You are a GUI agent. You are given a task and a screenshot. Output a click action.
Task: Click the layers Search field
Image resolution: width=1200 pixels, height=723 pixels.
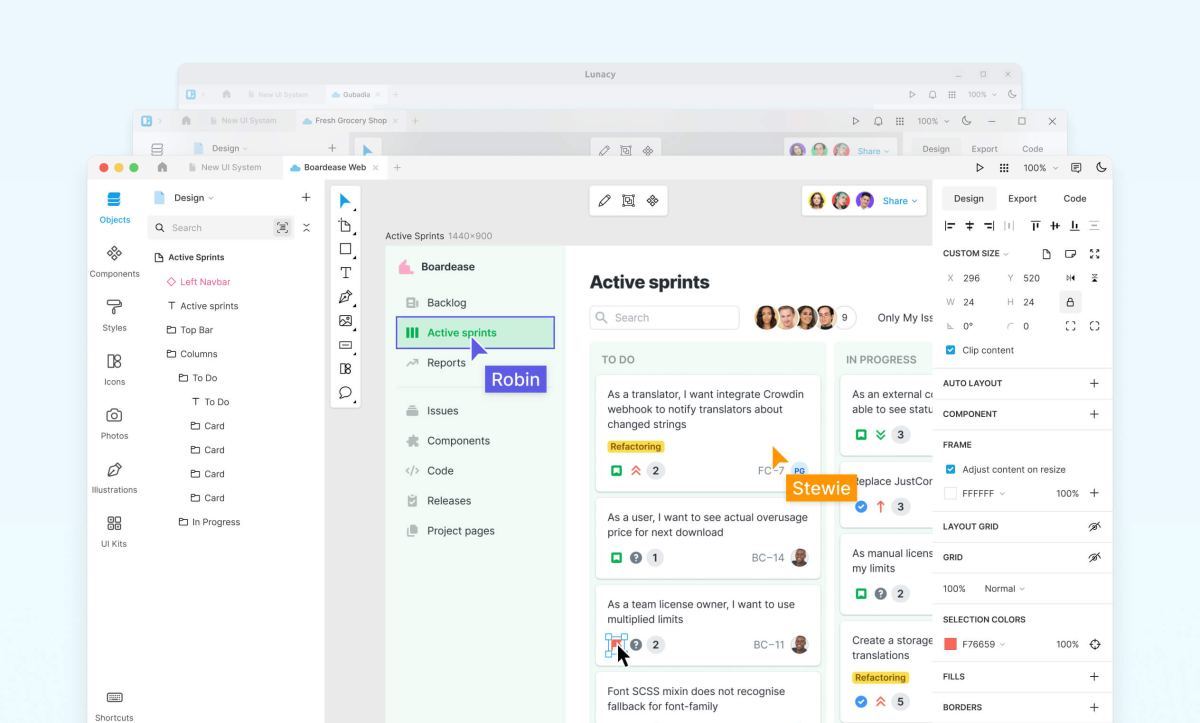221,228
